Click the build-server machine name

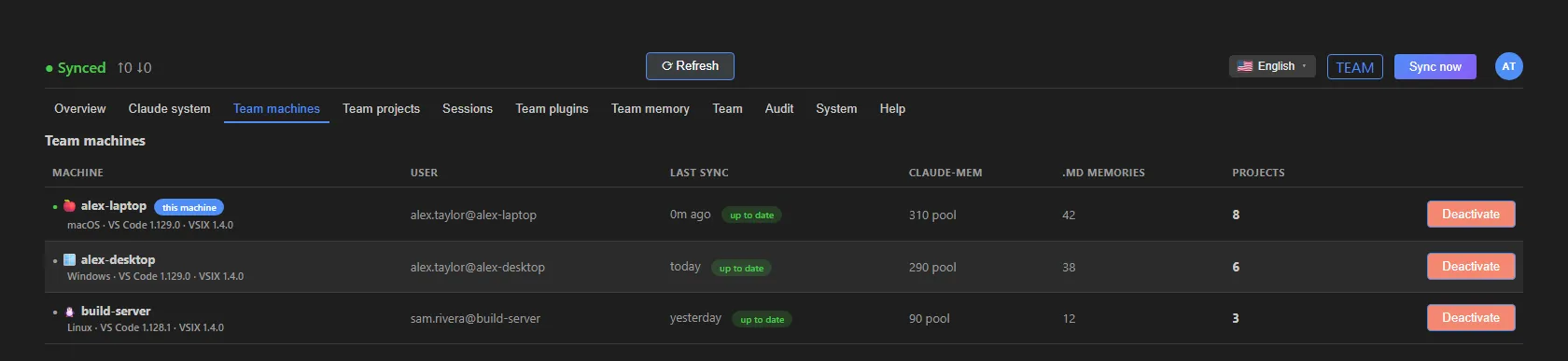tap(116, 311)
